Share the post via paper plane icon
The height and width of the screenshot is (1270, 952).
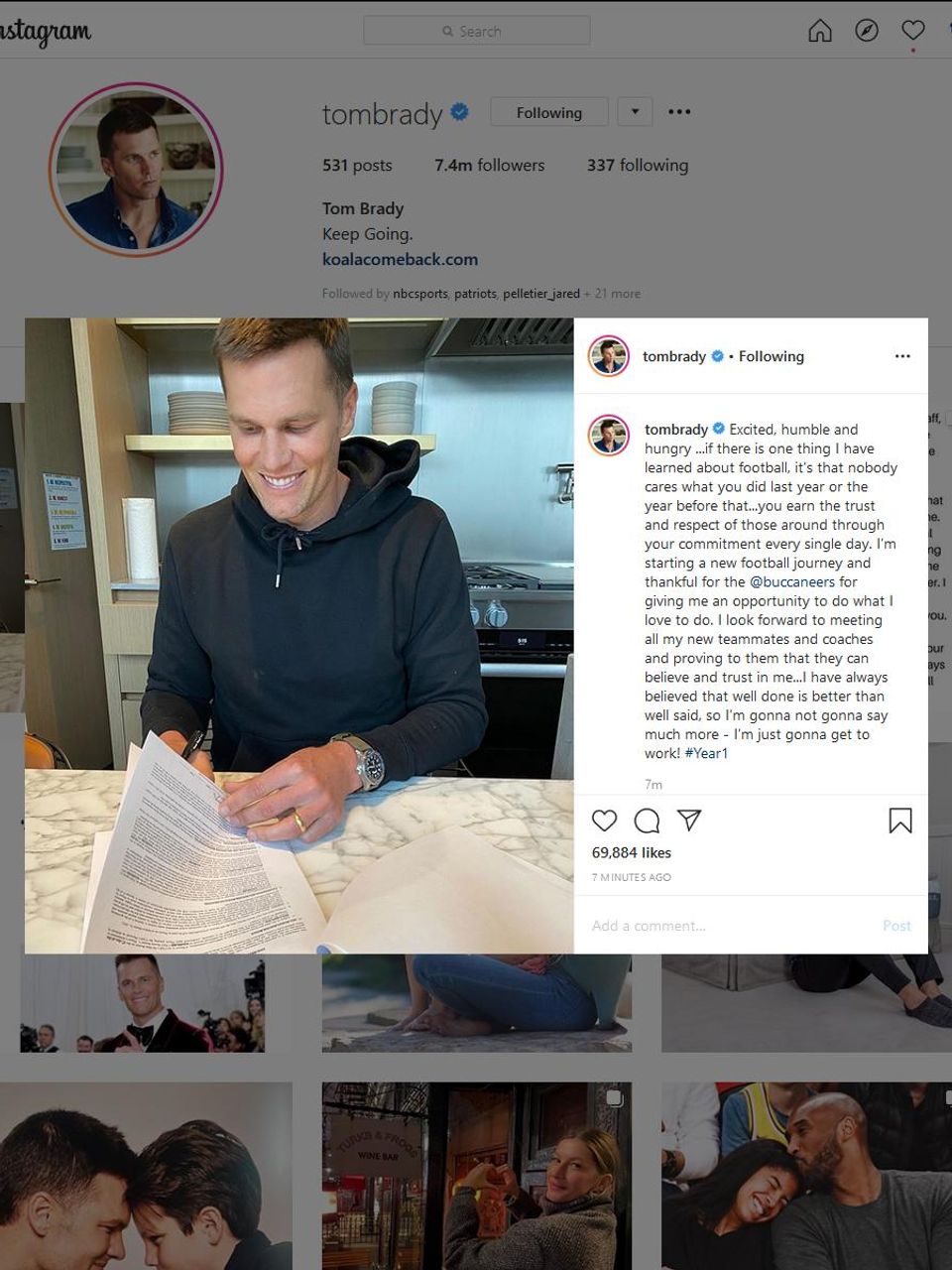click(x=689, y=820)
